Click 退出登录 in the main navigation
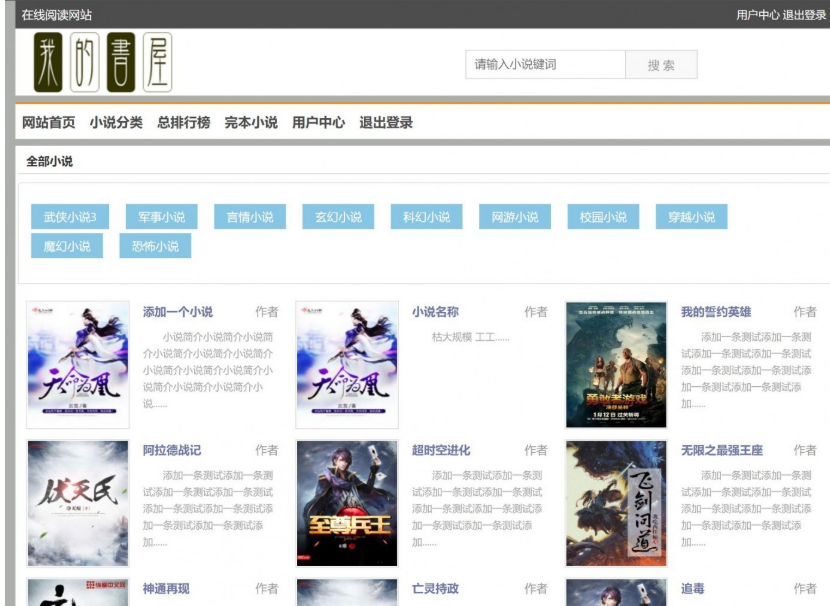Viewport: 830px width, 606px height. click(x=386, y=123)
